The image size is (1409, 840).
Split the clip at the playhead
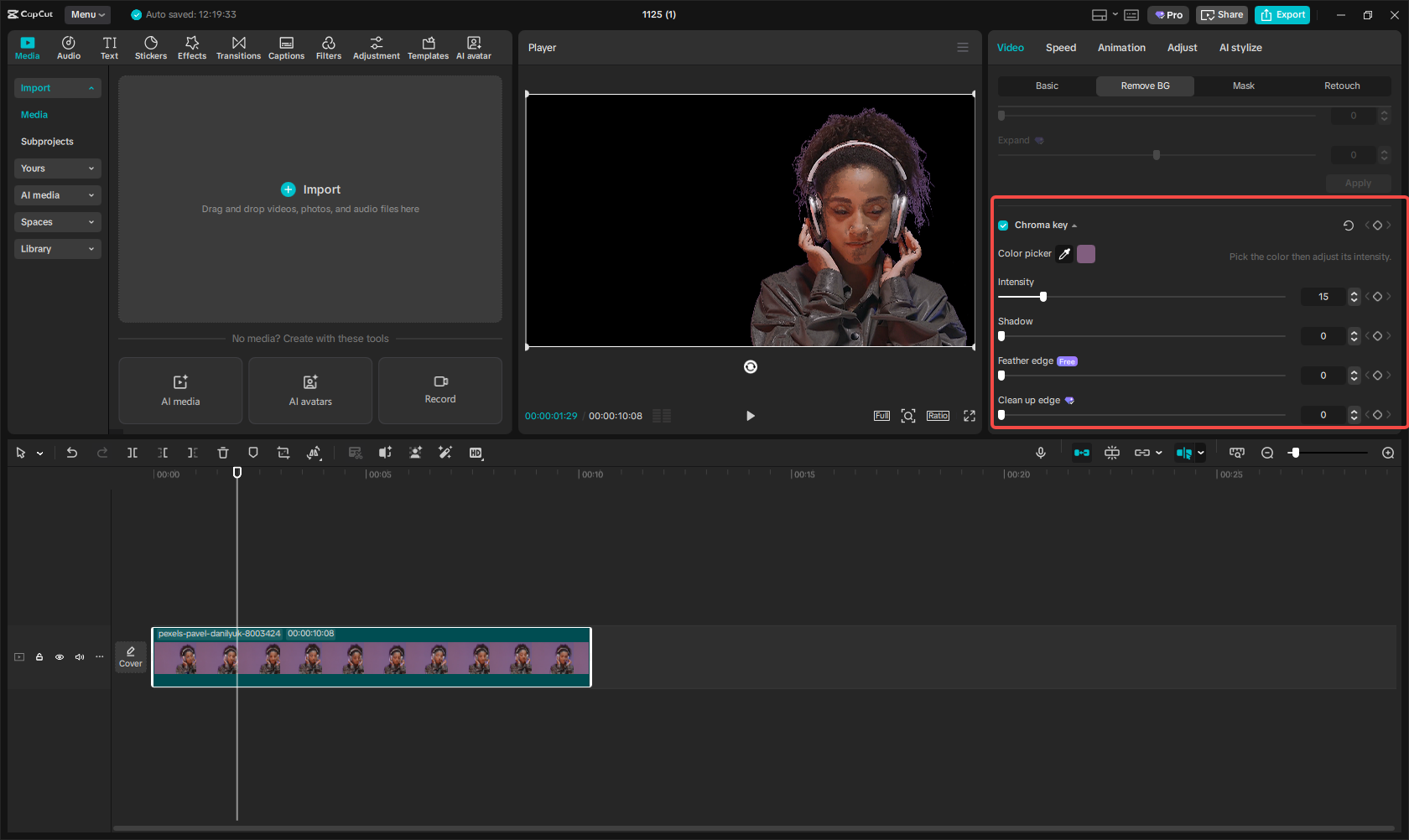(132, 453)
